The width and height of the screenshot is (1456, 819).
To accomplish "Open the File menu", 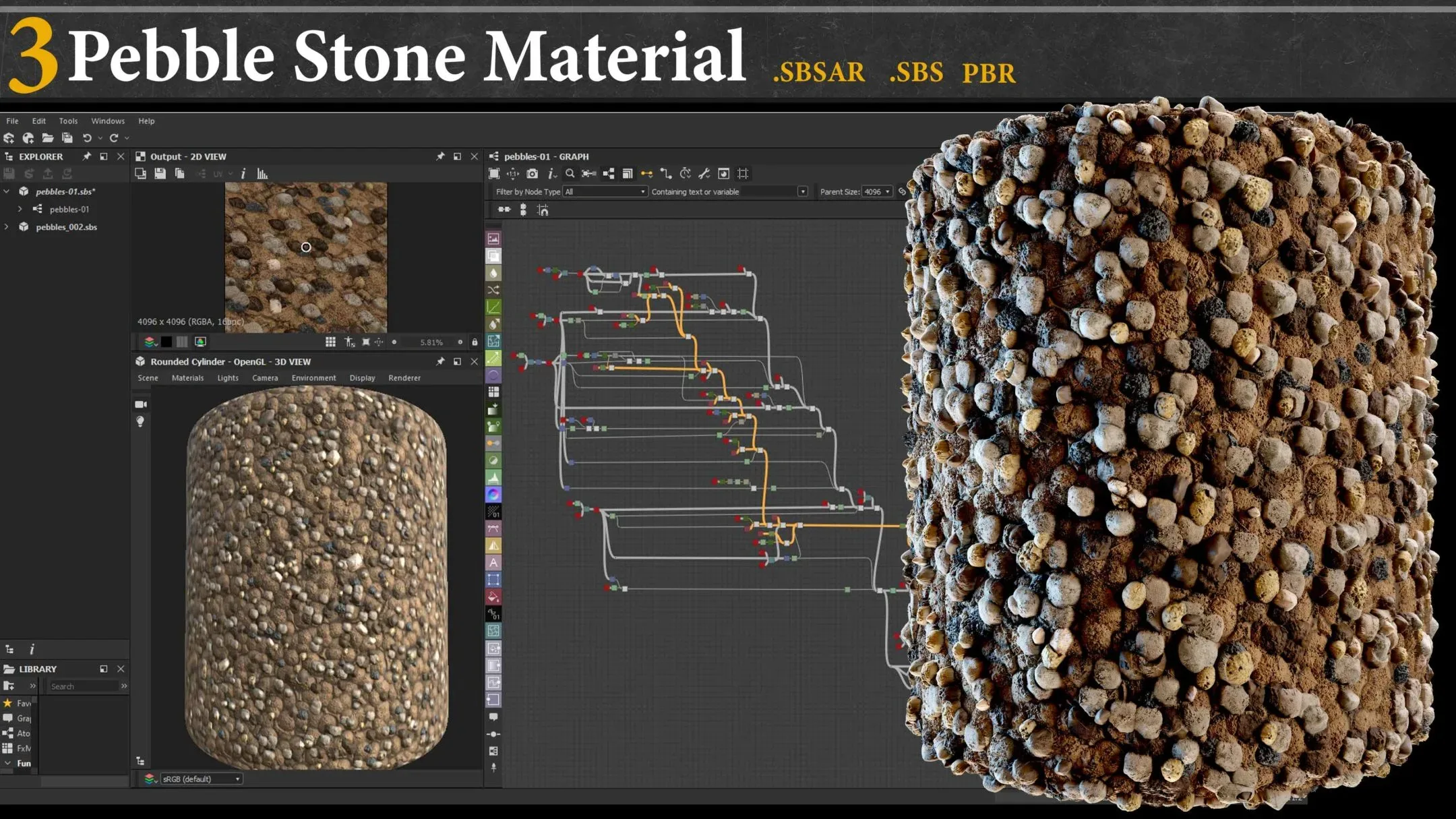I will [12, 121].
